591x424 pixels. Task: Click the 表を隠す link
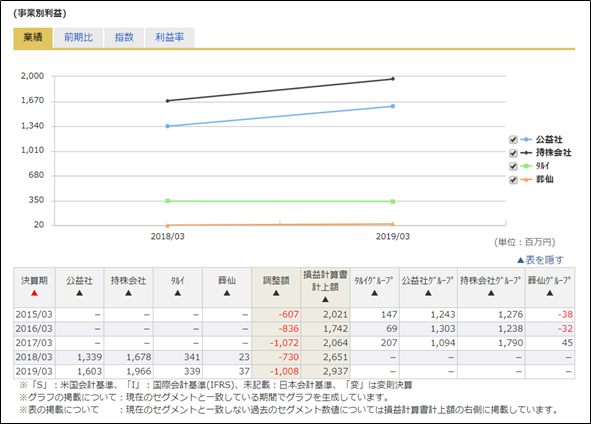tap(540, 260)
